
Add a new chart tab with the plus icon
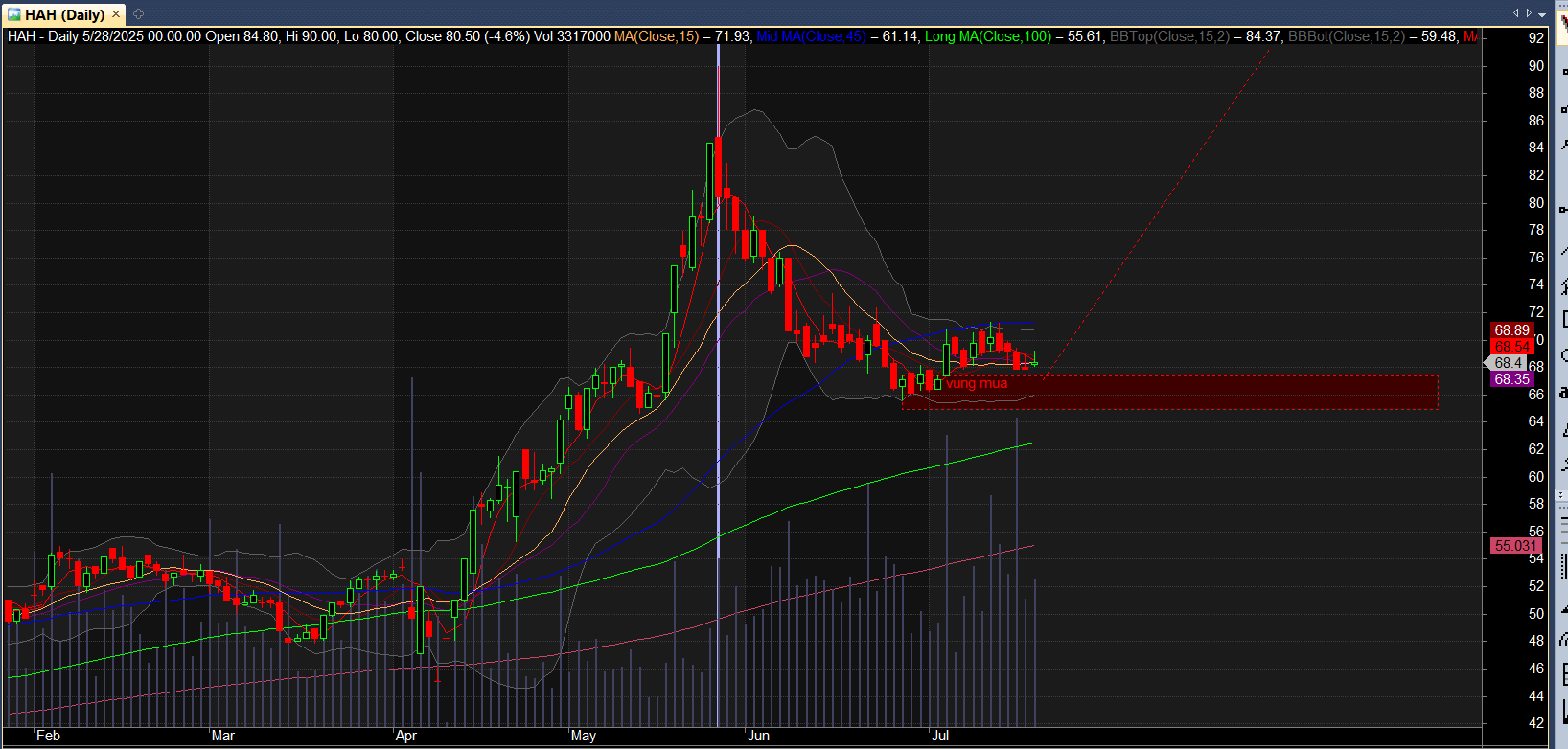(x=138, y=14)
